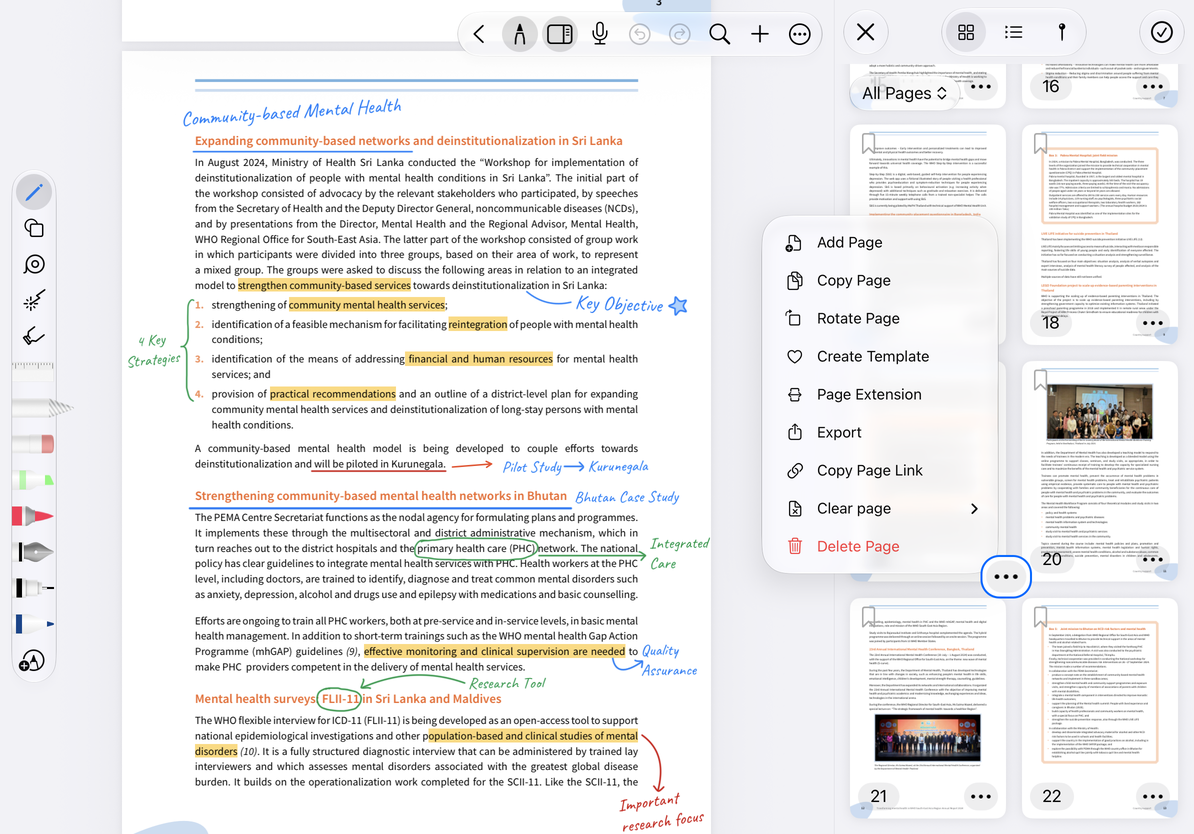Image resolution: width=1194 pixels, height=834 pixels.
Task: Close the page thumbnails panel with X
Action: click(x=866, y=32)
